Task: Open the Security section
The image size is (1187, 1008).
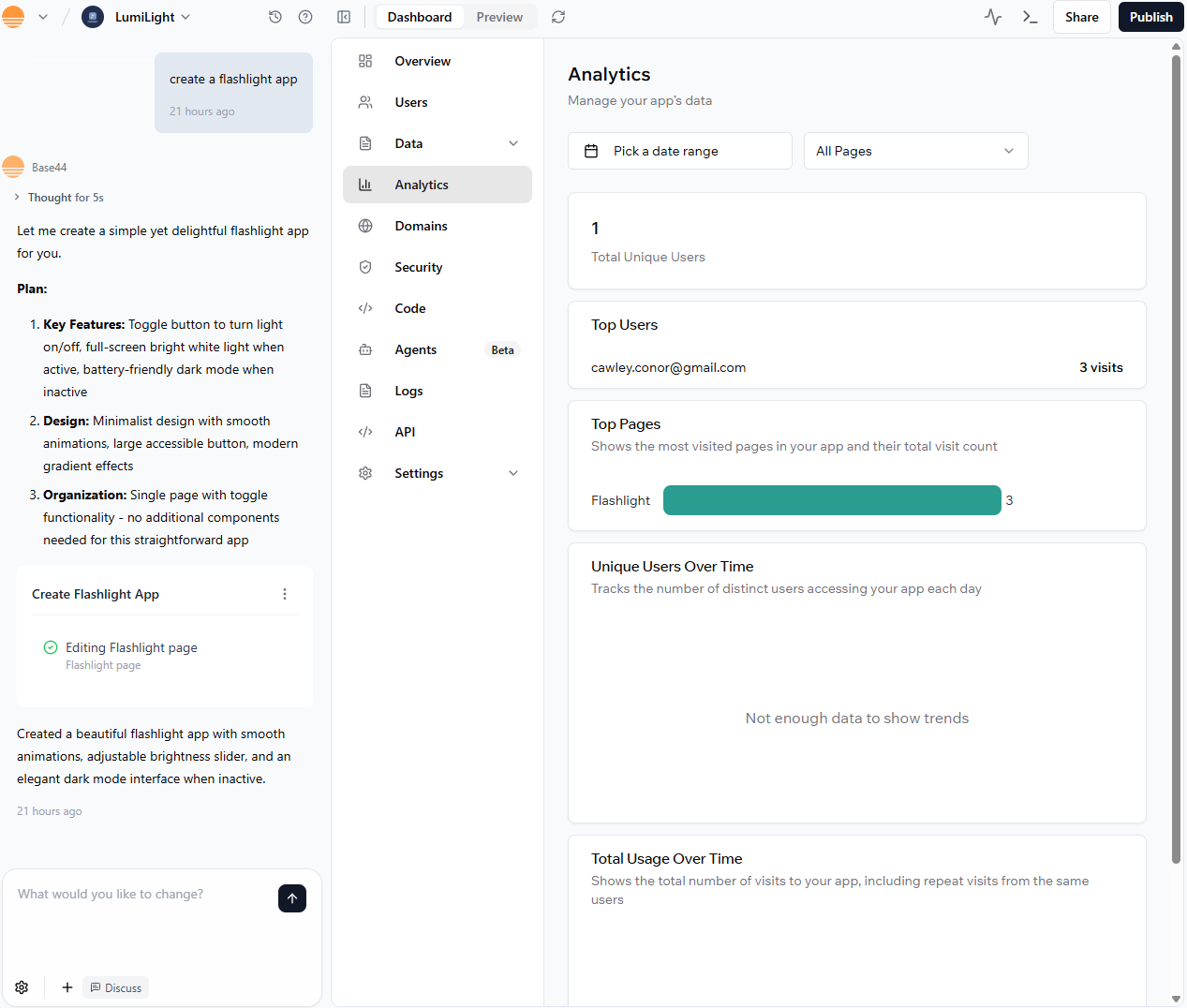Action: click(418, 266)
